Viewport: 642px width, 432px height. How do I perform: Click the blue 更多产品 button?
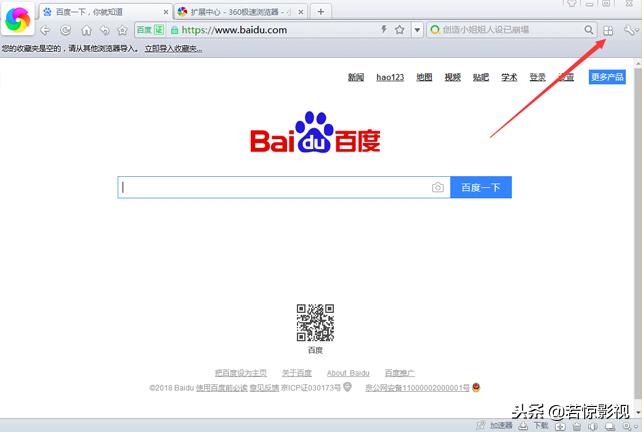(x=607, y=77)
